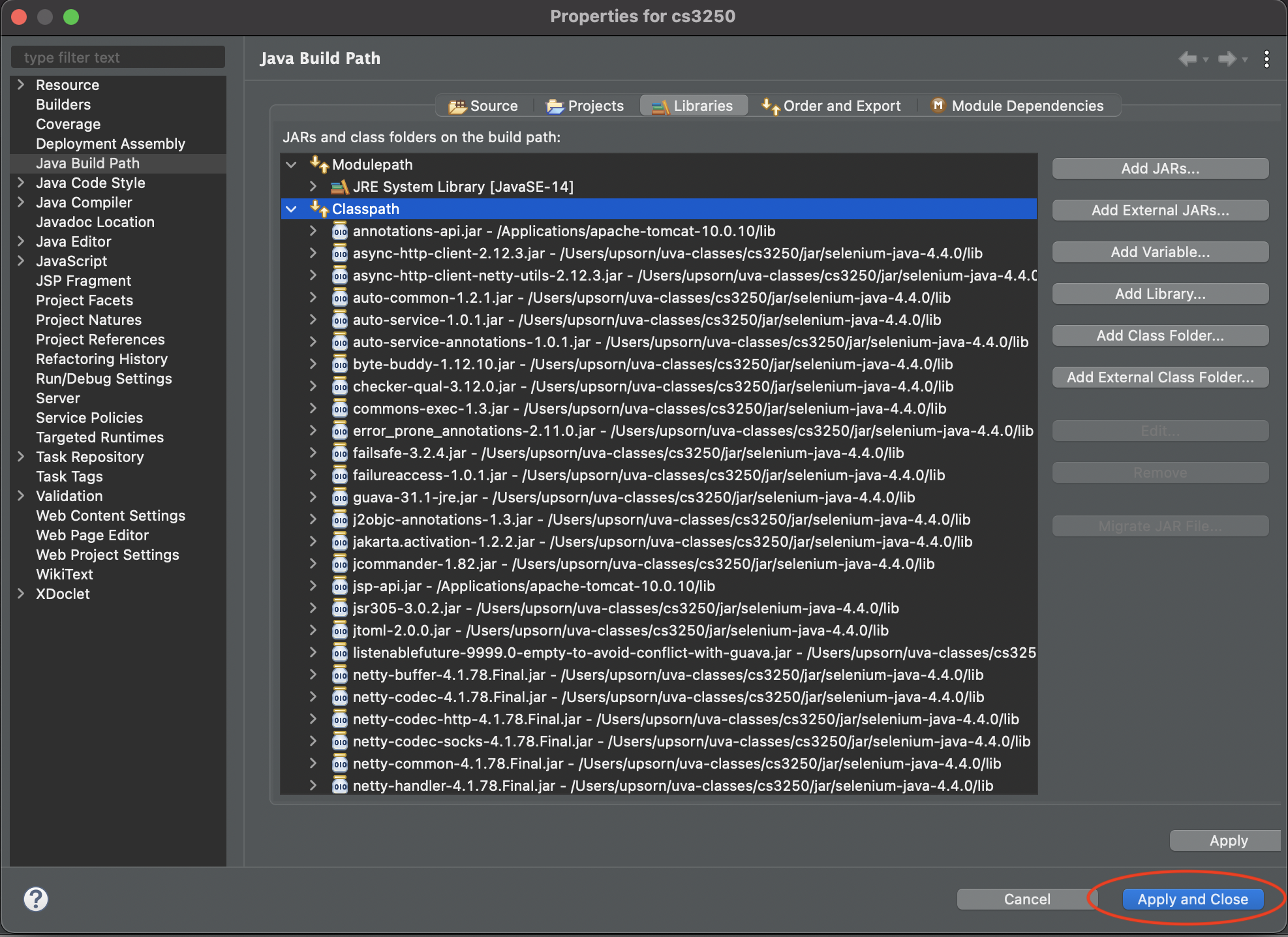Open Project Facets page
Viewport: 1288px width, 937px height.
pos(84,300)
